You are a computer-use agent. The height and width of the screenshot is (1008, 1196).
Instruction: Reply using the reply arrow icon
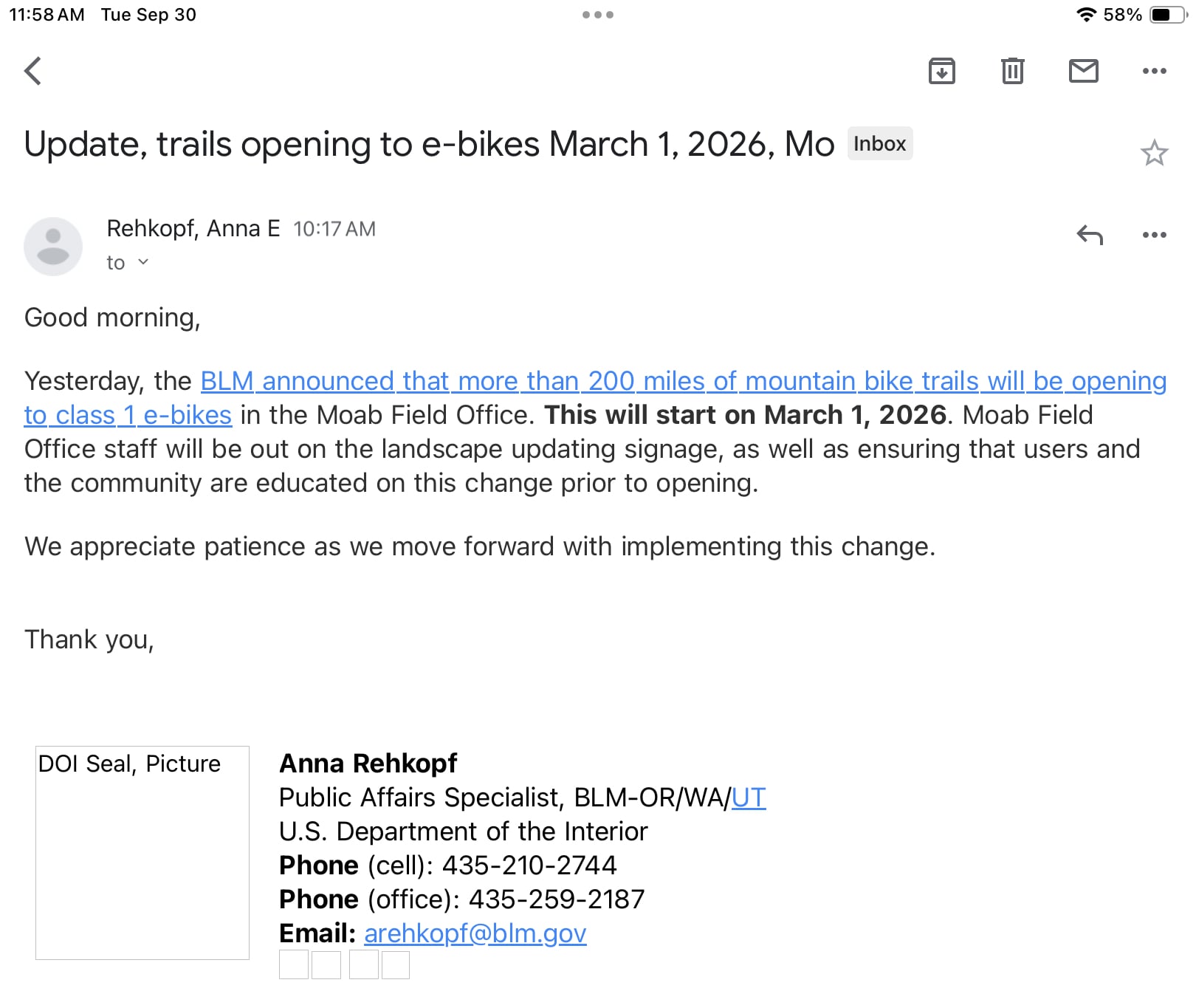[x=1090, y=235]
